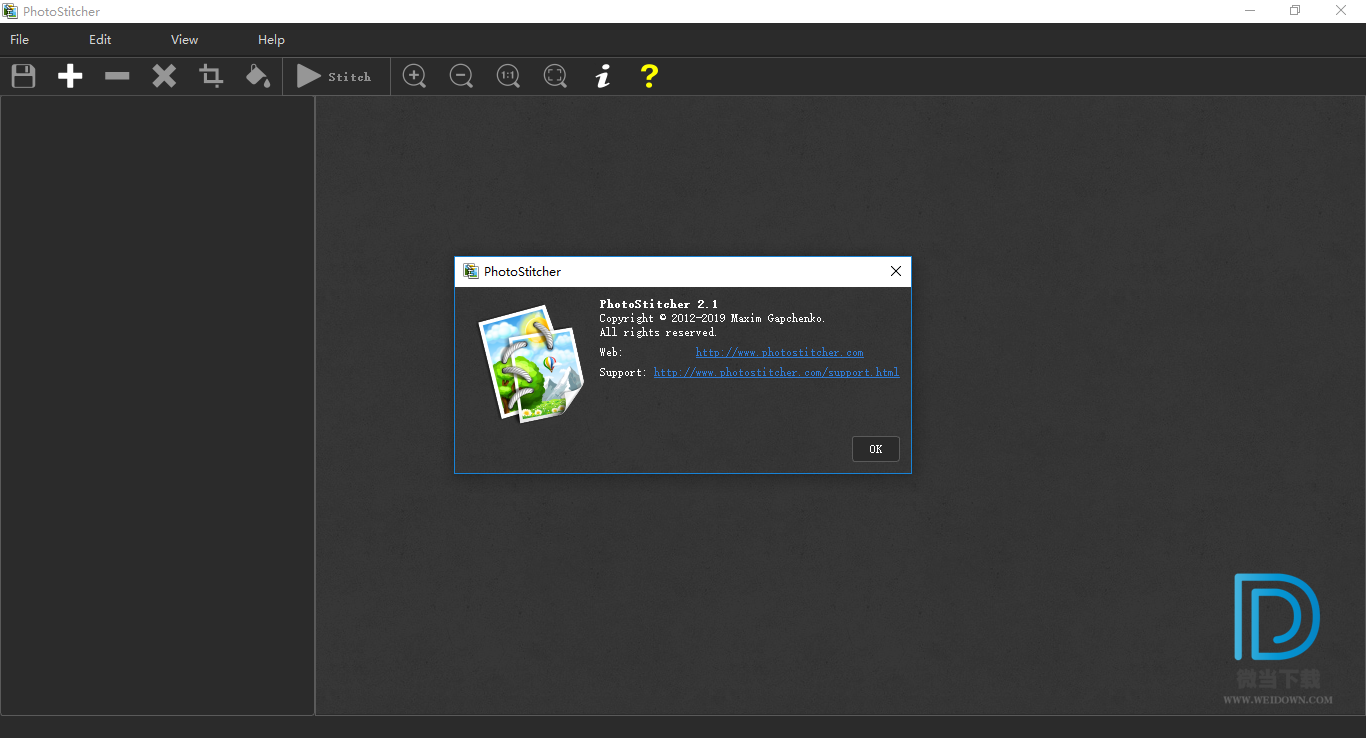Select the Crop tool icon
This screenshot has height=738, width=1366.
[x=211, y=76]
